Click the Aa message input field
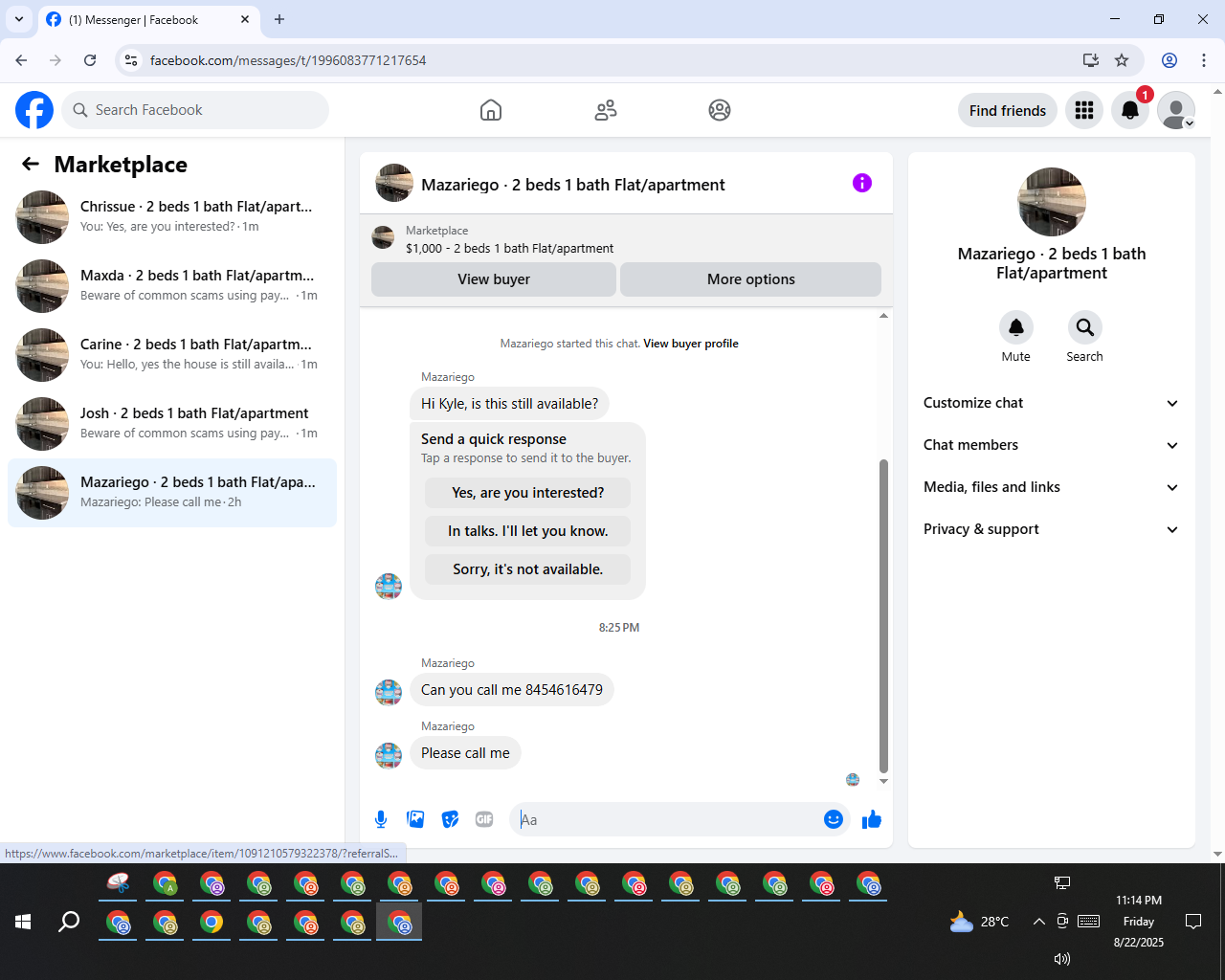Viewport: 1225px width, 980px height. pos(667,819)
